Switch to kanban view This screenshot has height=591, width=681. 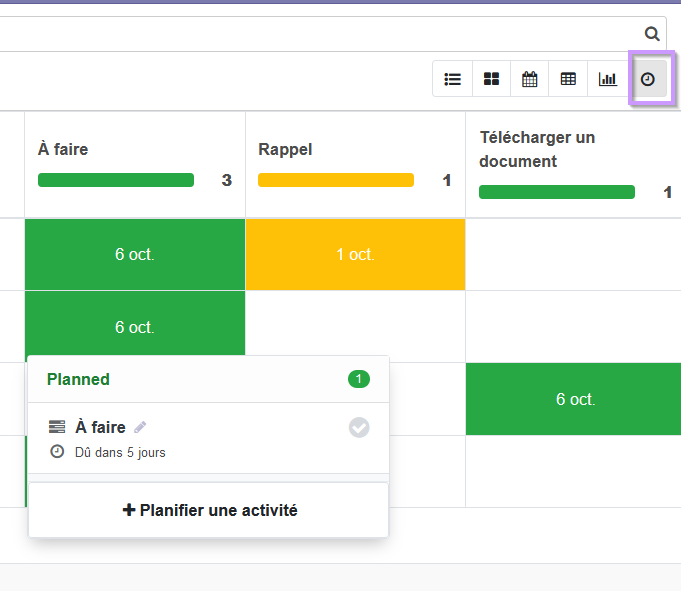(x=491, y=79)
